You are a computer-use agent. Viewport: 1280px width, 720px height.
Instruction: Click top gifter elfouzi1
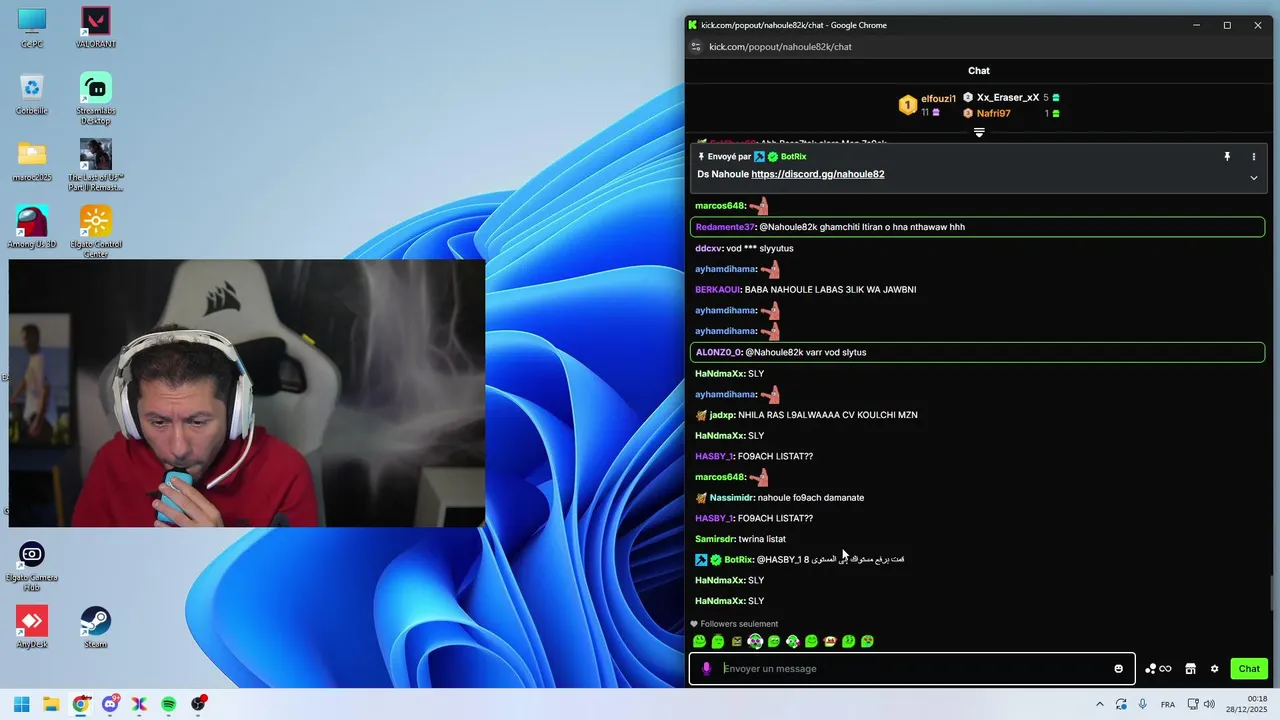click(x=939, y=99)
